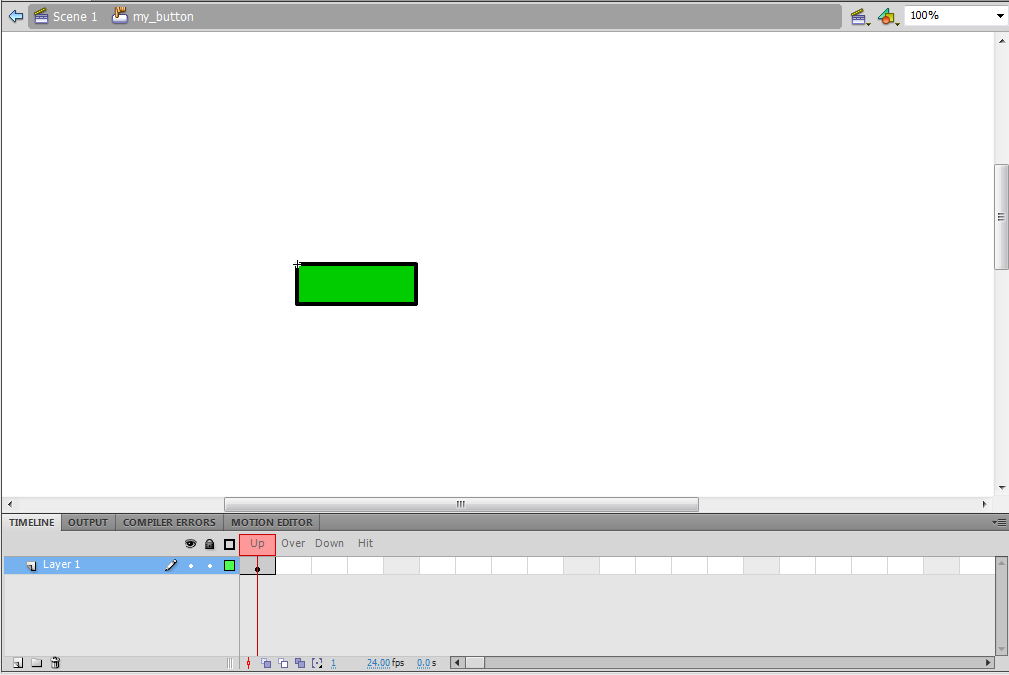Select my_button in the edit bar
The height and width of the screenshot is (675, 1009).
point(153,16)
